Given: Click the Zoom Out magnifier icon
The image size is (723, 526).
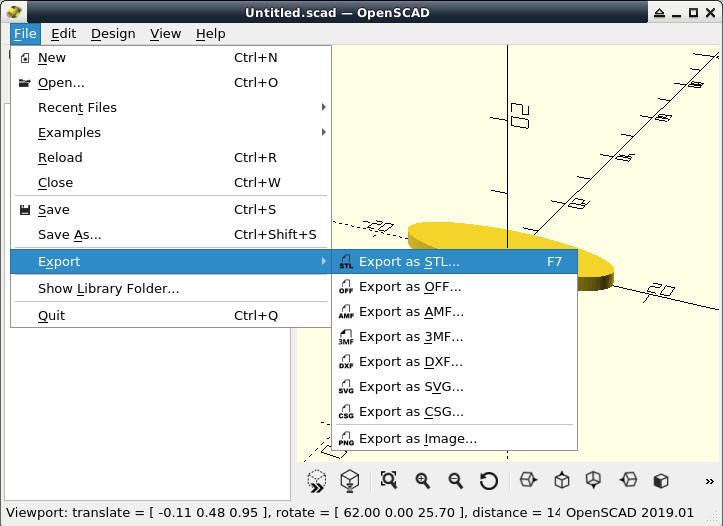Looking at the screenshot, I should [456, 480].
